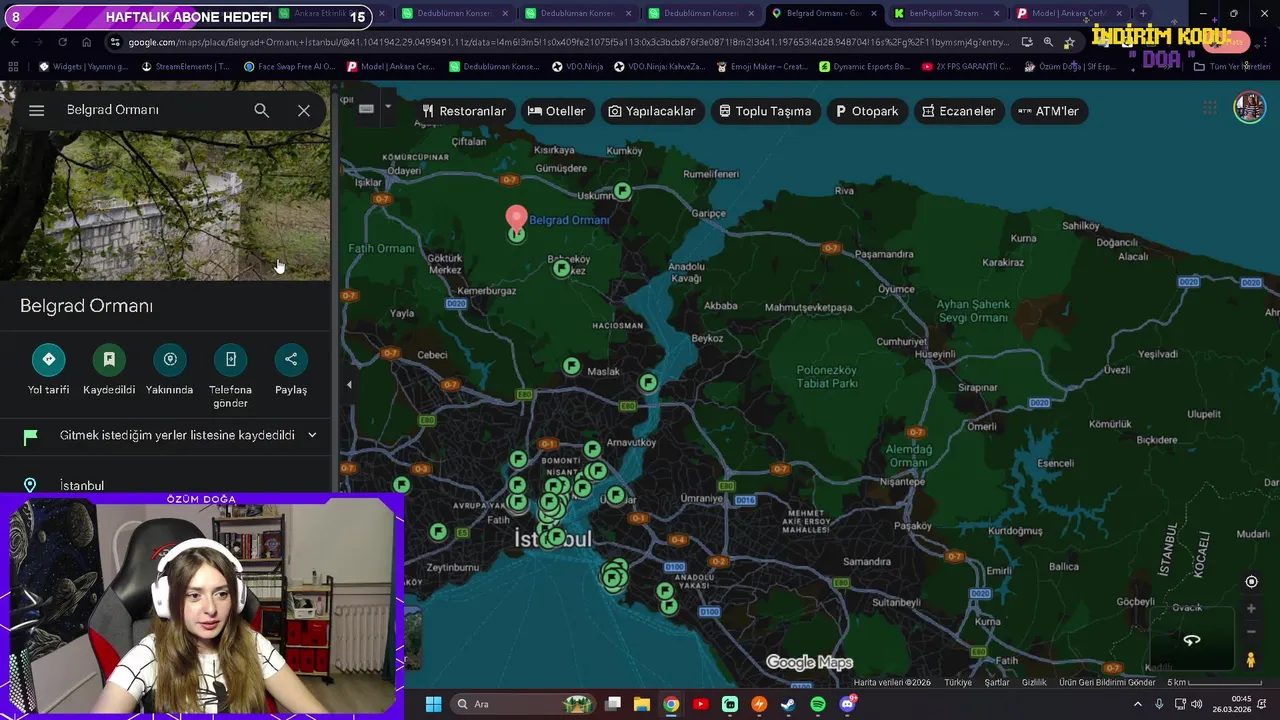Click the İstanbul location row
Image resolution: width=1280 pixels, height=720 pixels.
pyautogui.click(x=165, y=485)
